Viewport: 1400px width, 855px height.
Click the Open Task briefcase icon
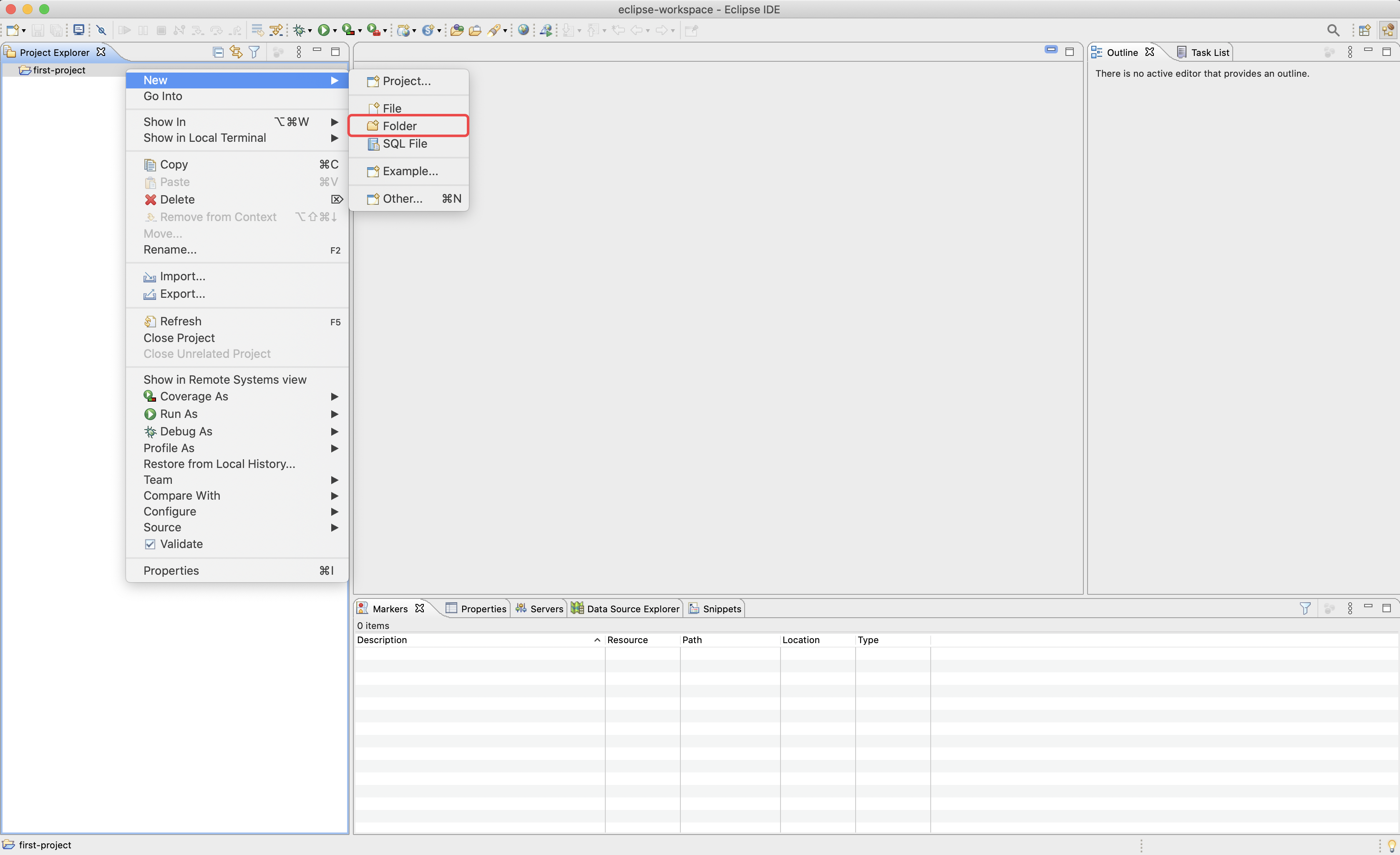pos(475,30)
